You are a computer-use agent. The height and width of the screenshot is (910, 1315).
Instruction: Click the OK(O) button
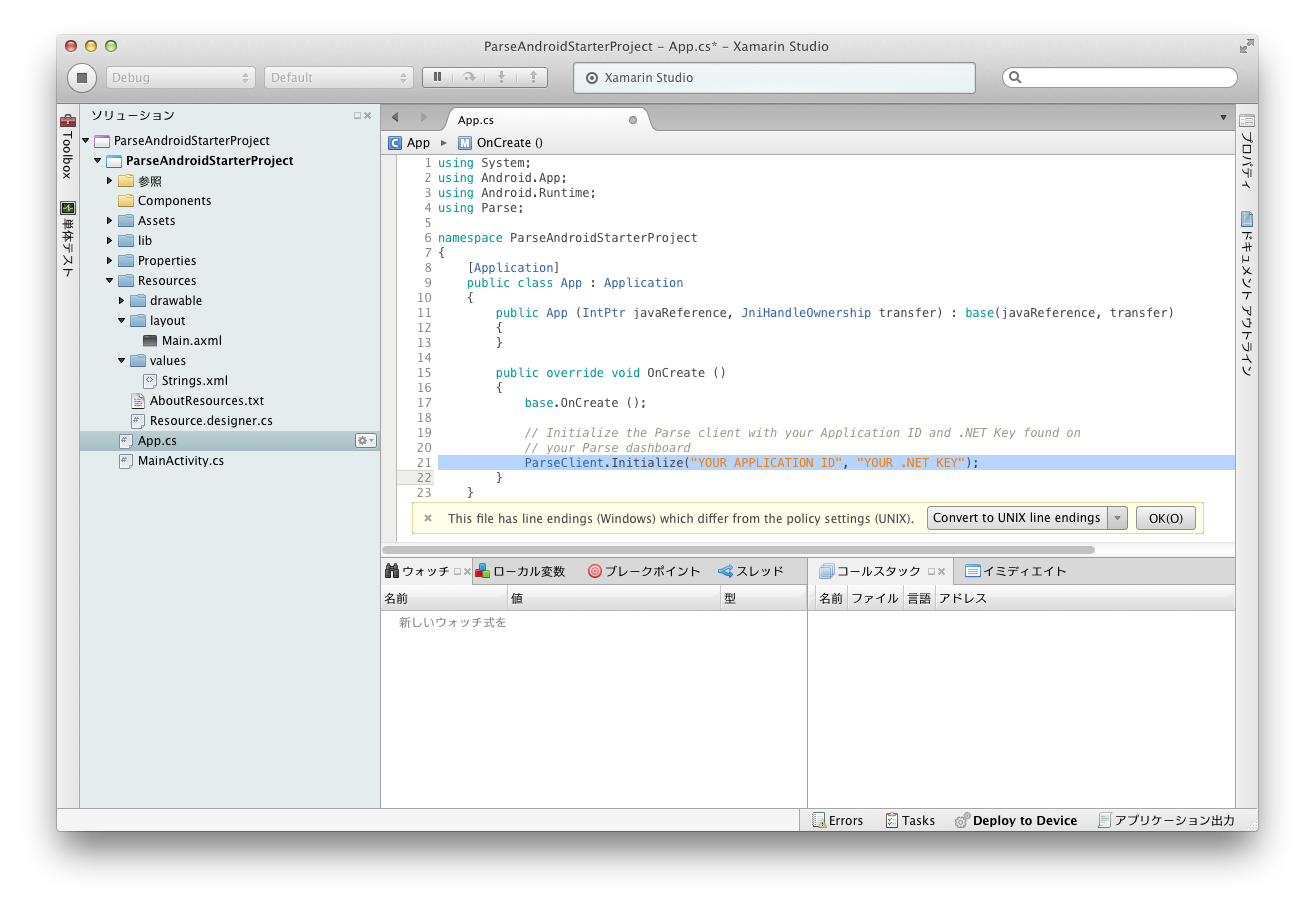click(x=1166, y=518)
